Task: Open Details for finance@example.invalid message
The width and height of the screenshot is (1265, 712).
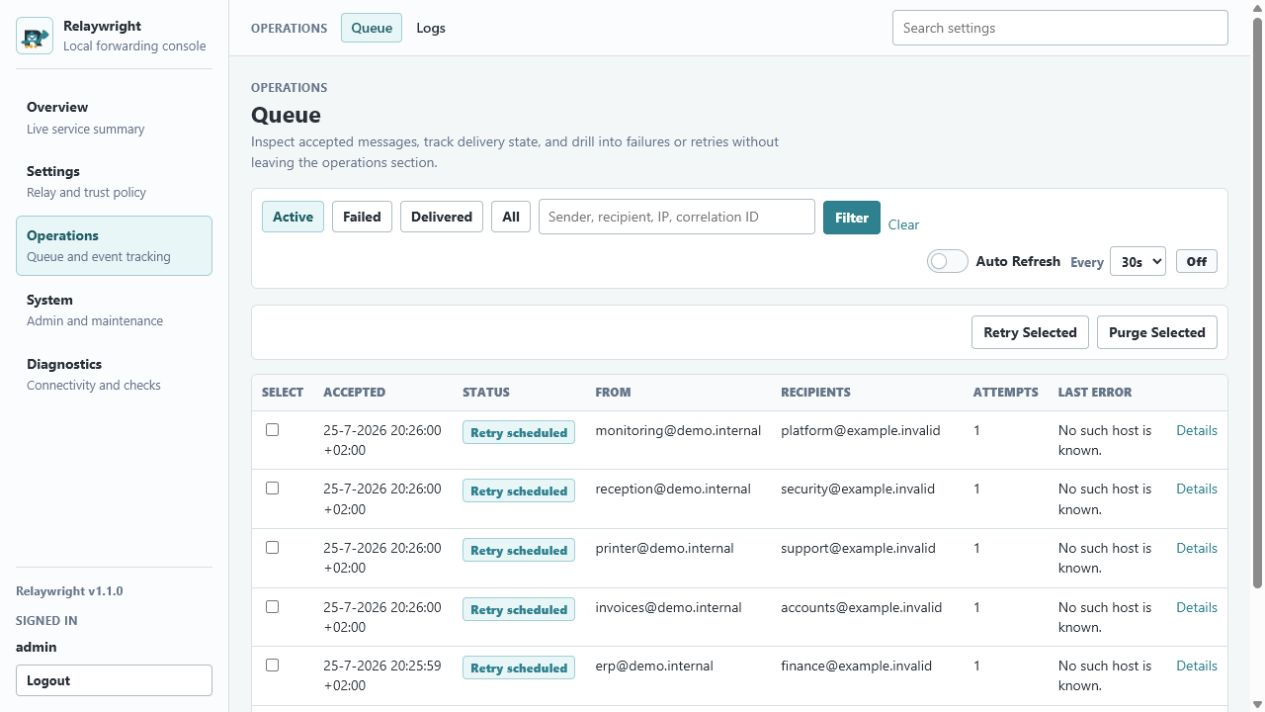Action: pos(1196,665)
